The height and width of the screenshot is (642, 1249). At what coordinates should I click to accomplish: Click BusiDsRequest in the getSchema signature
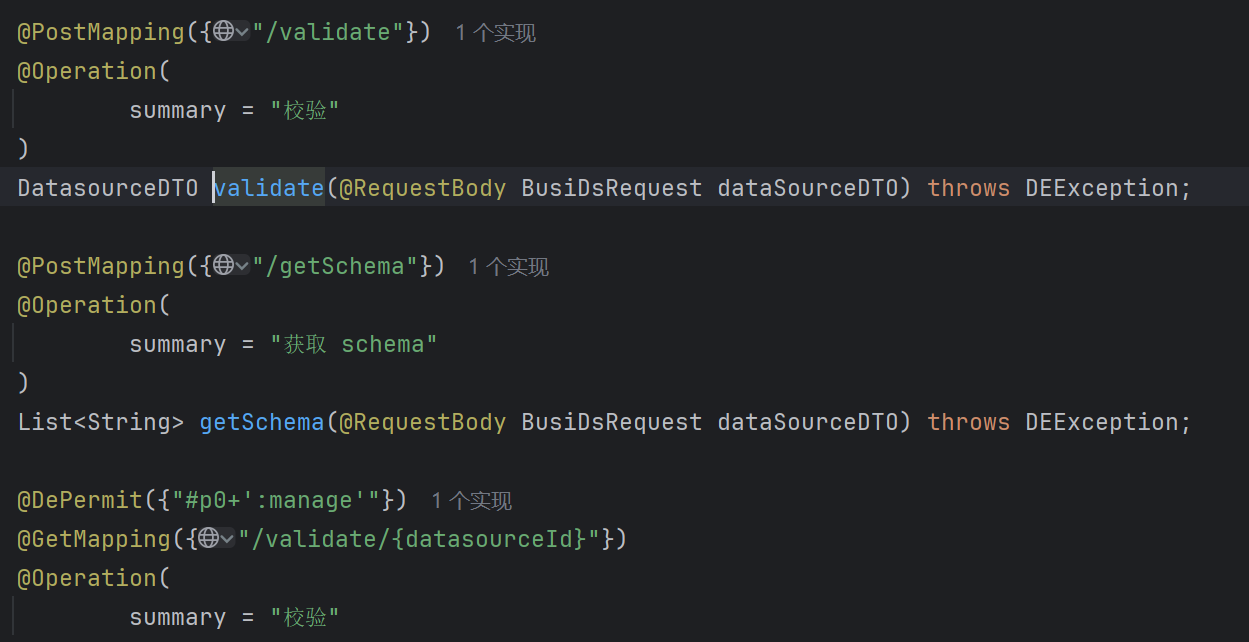[611, 422]
